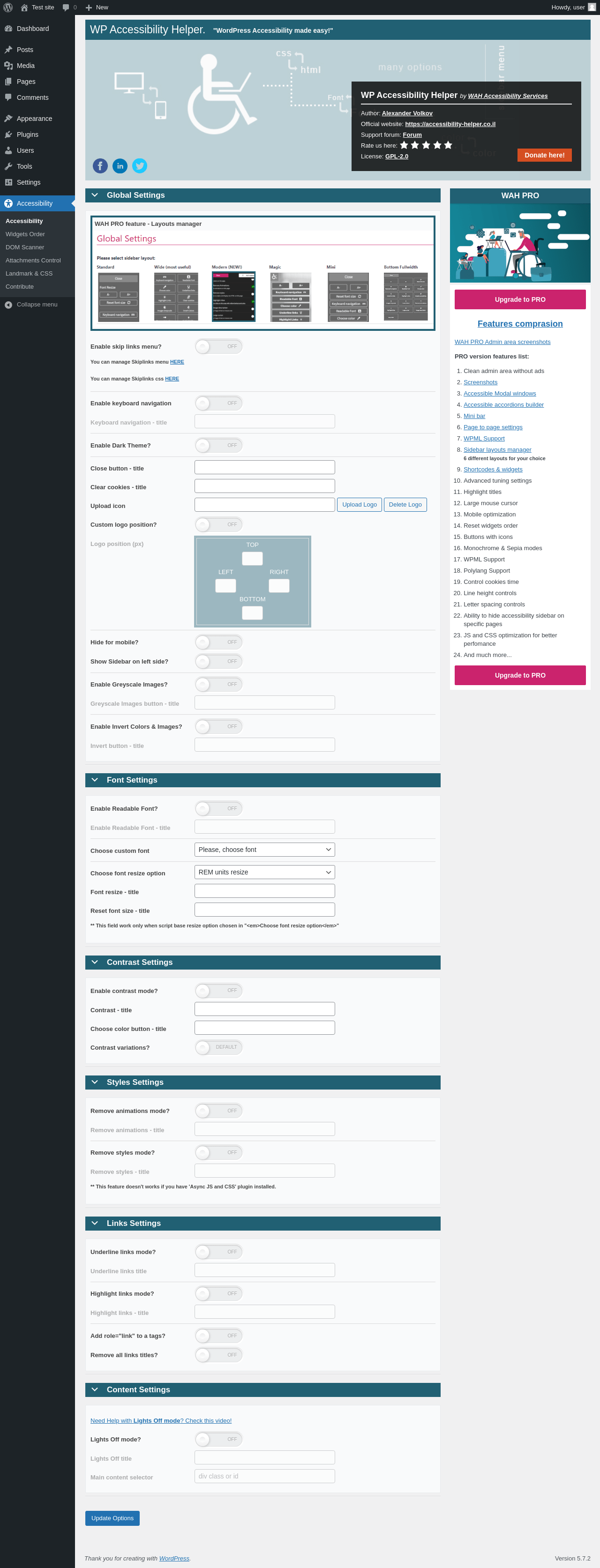This screenshot has height=1568, width=600.
Task: Open the Choose custom font dropdown
Action: click(x=264, y=850)
